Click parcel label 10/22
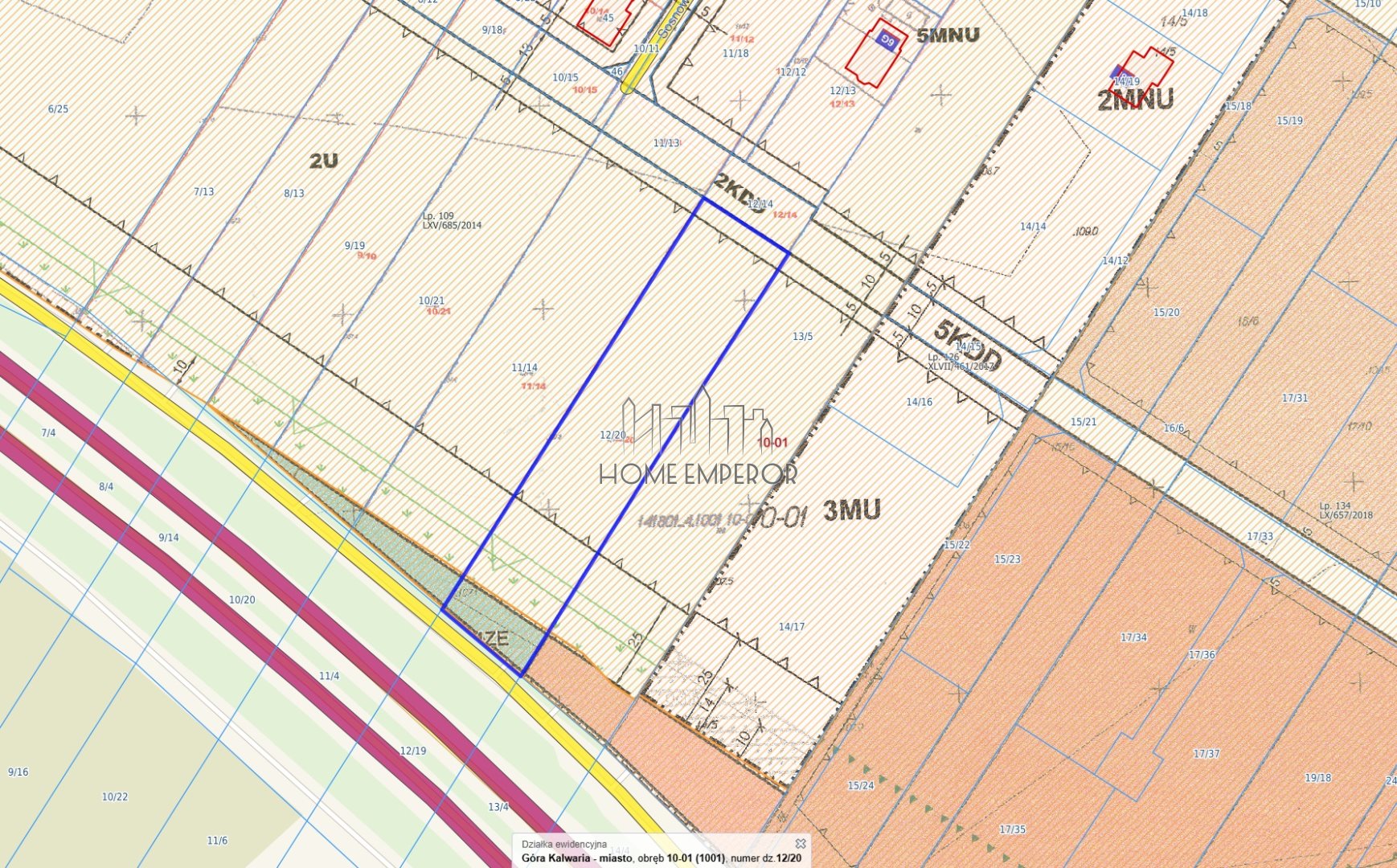This screenshot has height=868, width=1397. [114, 796]
